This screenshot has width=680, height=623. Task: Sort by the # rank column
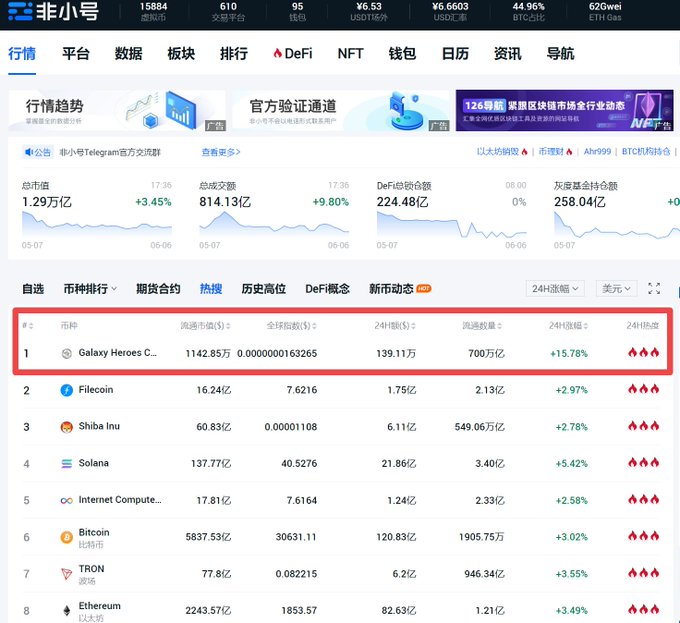(x=28, y=325)
